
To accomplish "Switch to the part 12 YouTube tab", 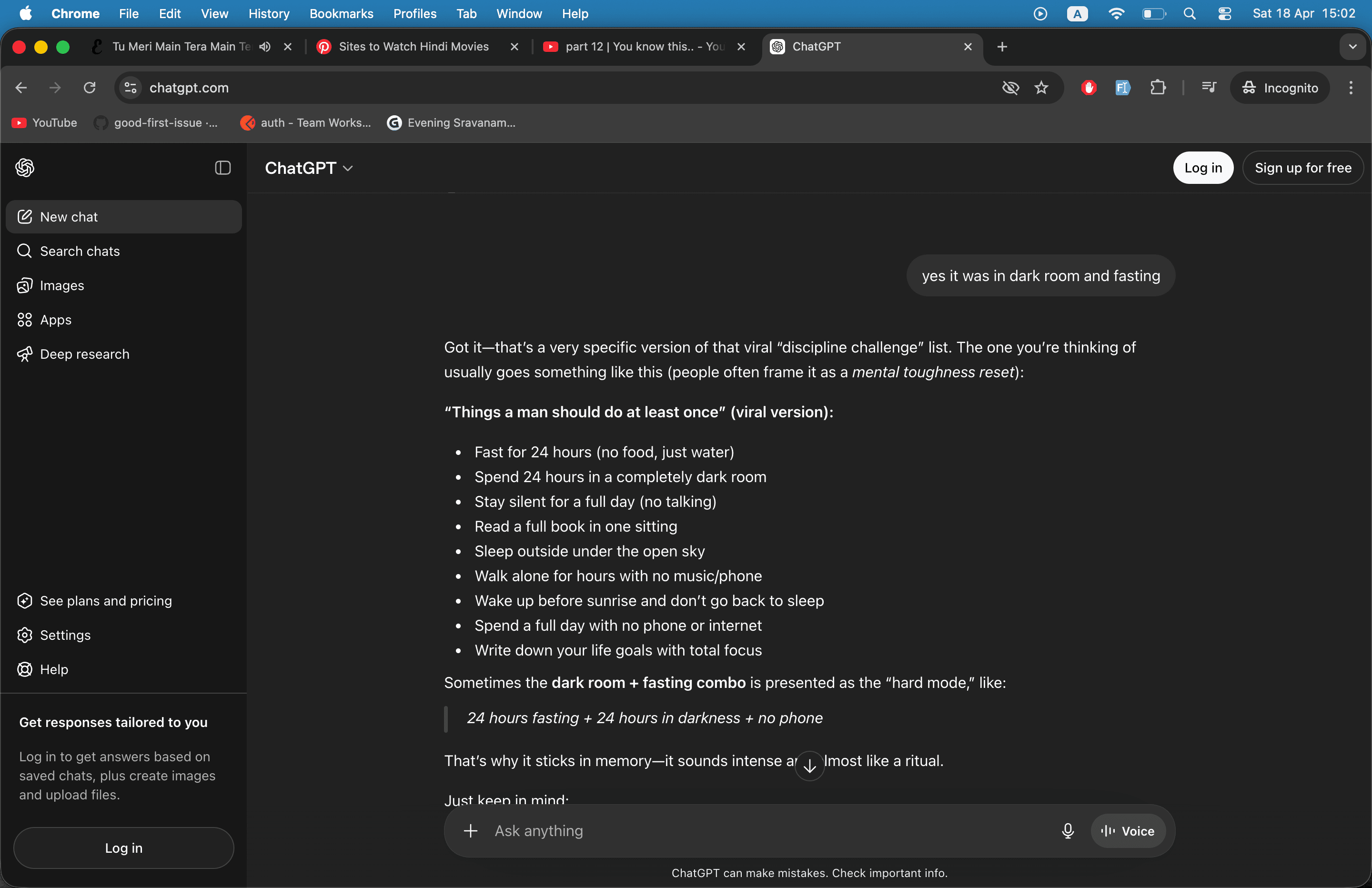I will click(x=645, y=47).
